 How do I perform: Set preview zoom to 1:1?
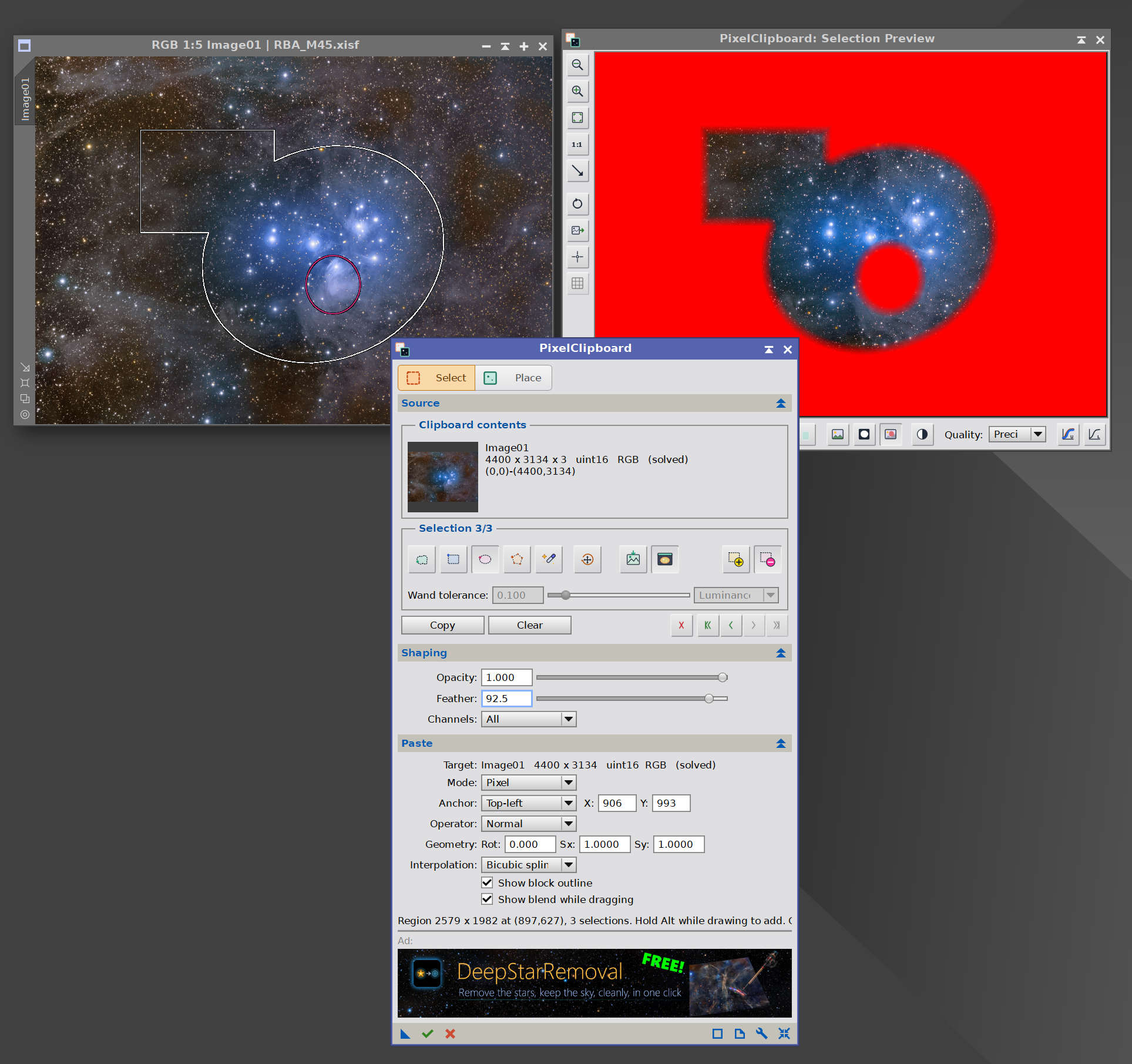[x=577, y=145]
